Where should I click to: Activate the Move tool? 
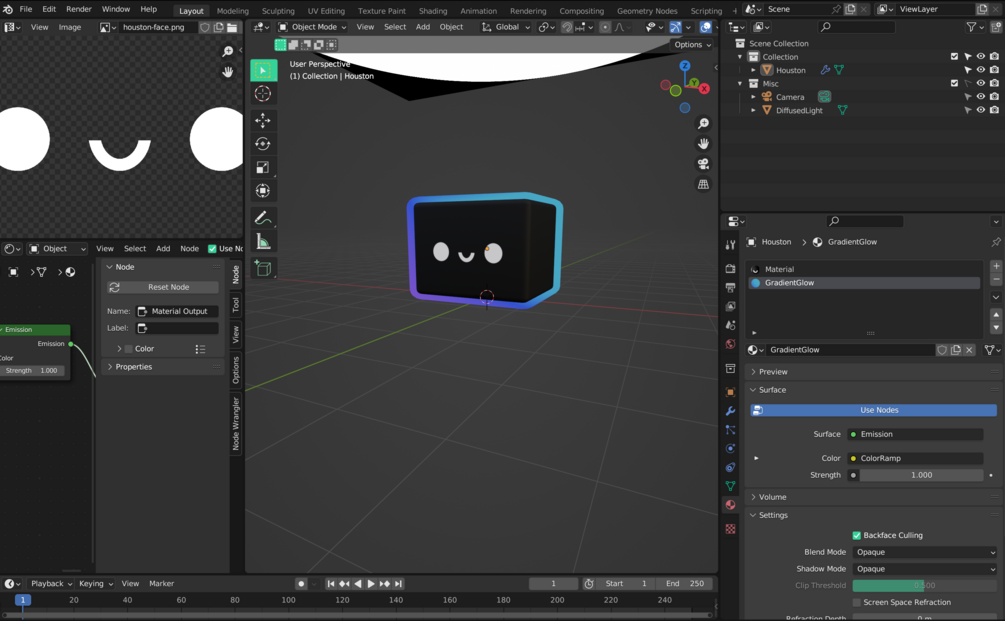(263, 120)
